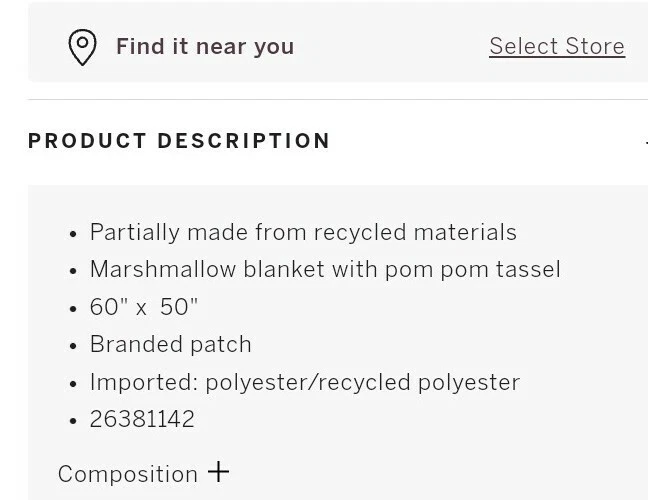Click 'Imported: polyester/recycled polyester' line
648x500 pixels.
coord(305,382)
